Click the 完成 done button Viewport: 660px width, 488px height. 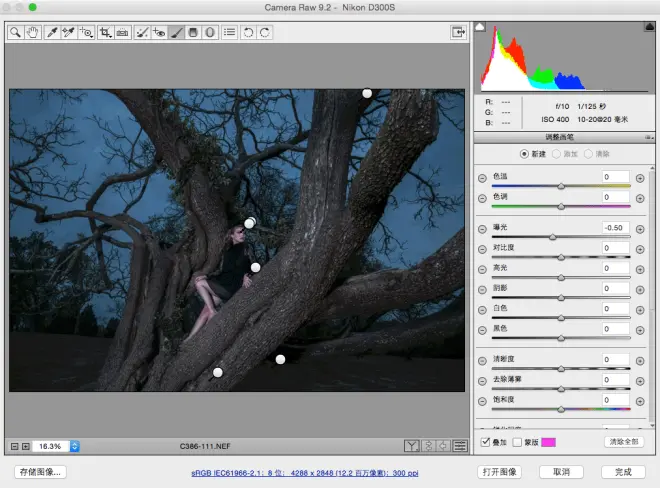(623, 472)
